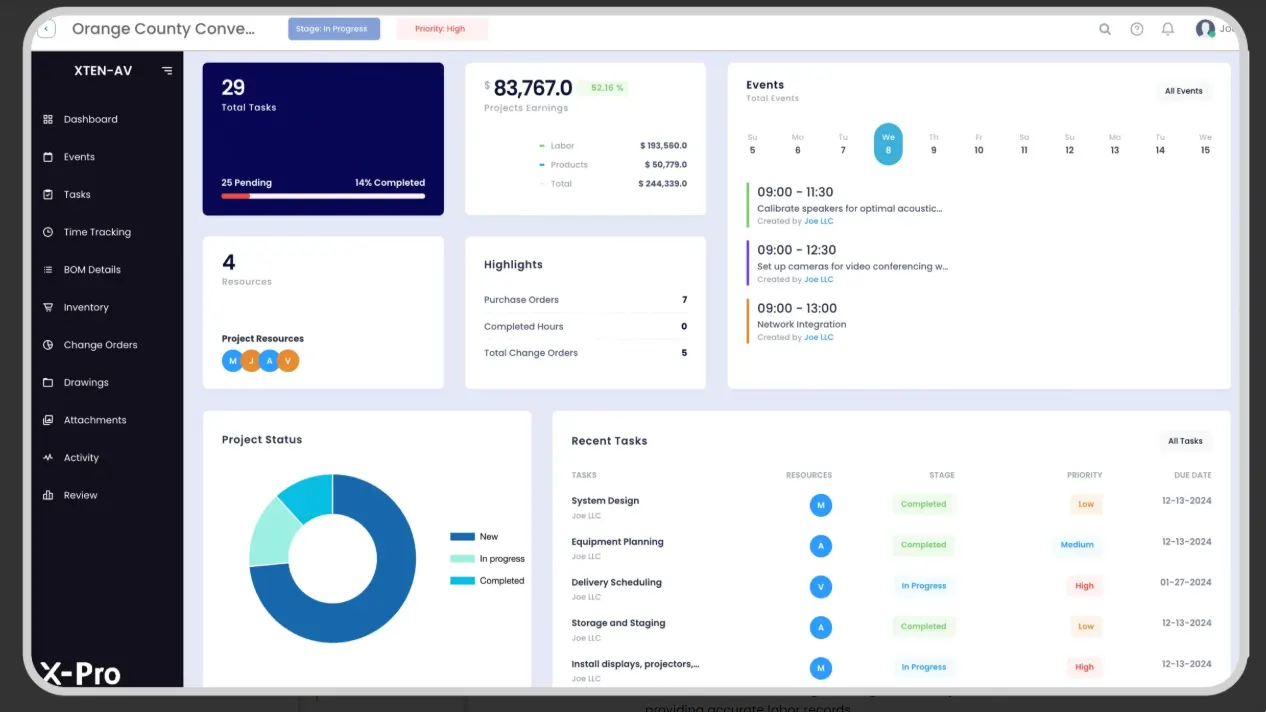Open BOM Details from the sidebar
The height and width of the screenshot is (712, 1266).
[x=92, y=270]
